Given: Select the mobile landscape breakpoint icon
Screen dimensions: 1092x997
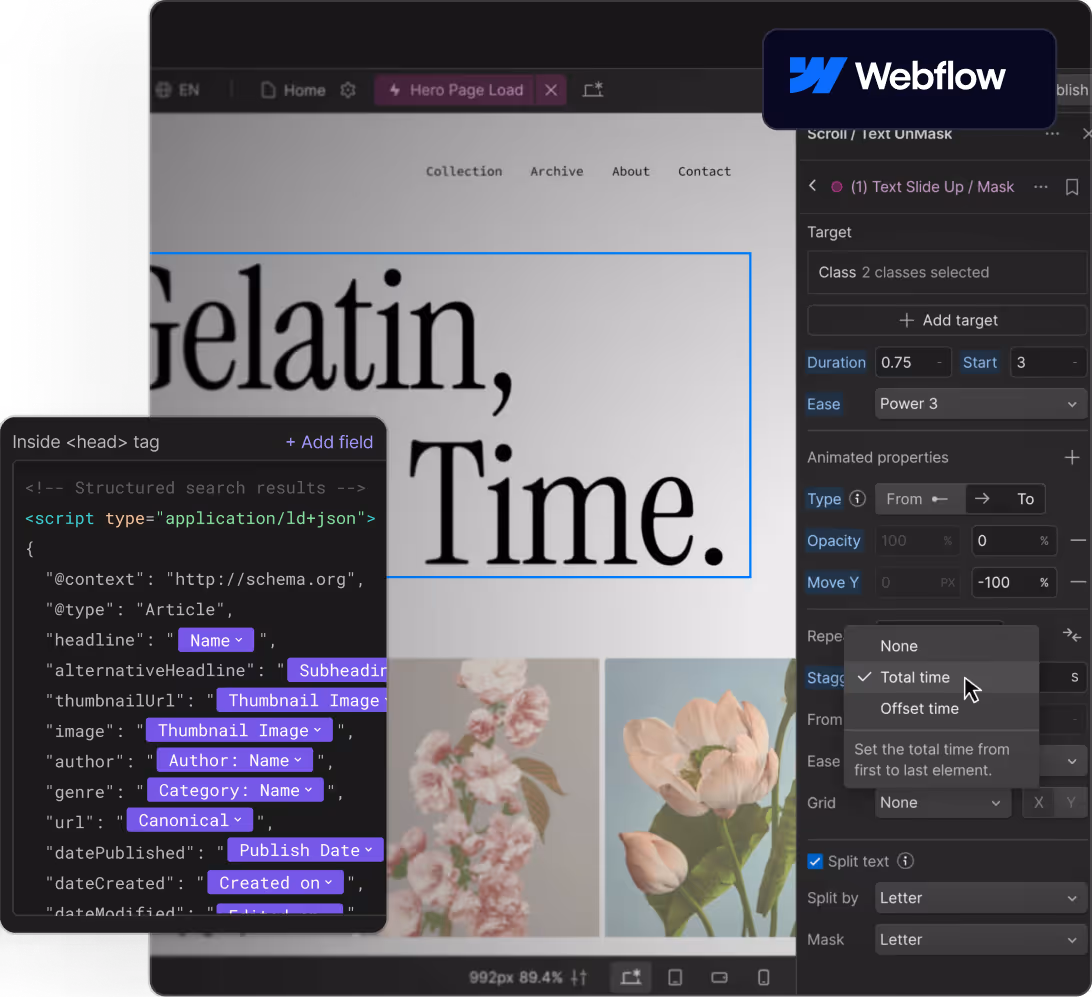Looking at the screenshot, I should (x=719, y=978).
